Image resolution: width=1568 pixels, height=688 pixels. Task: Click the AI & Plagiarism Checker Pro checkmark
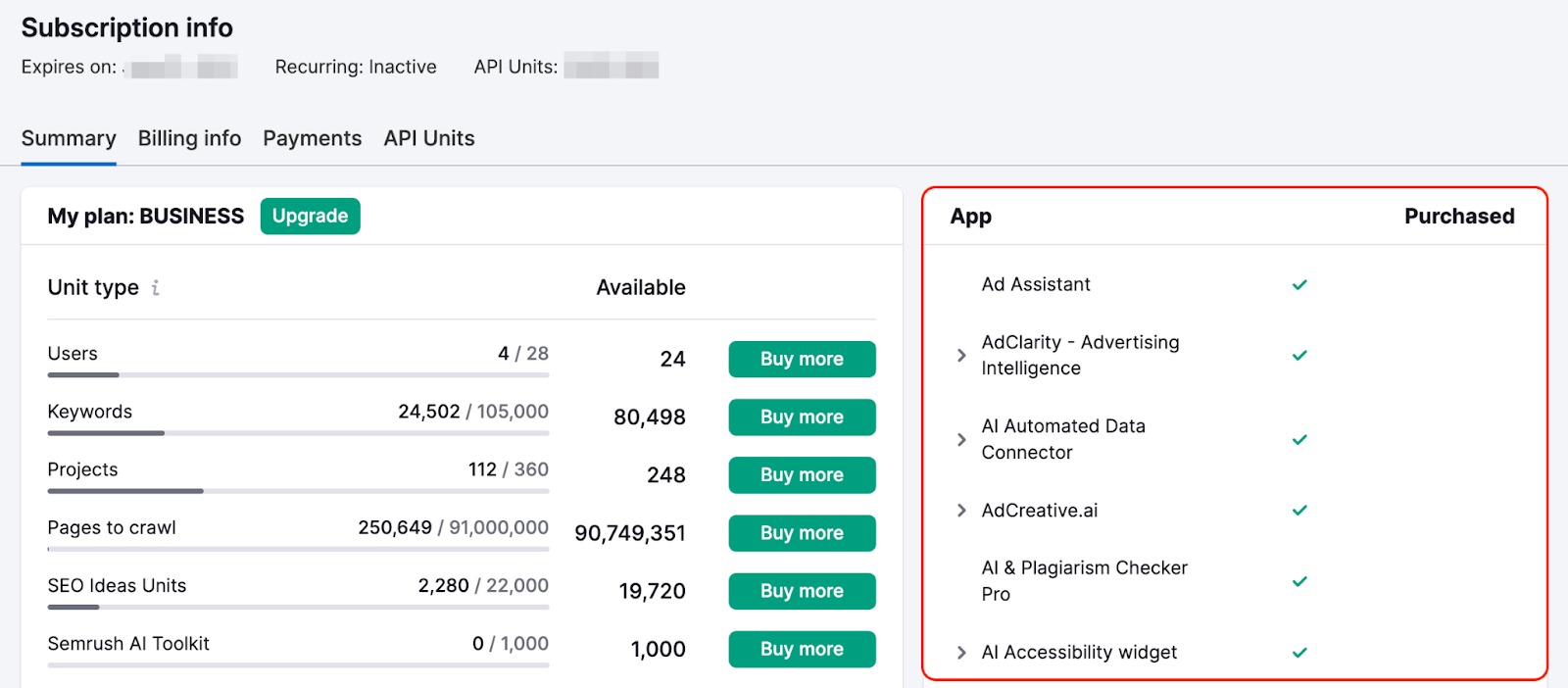point(1299,581)
